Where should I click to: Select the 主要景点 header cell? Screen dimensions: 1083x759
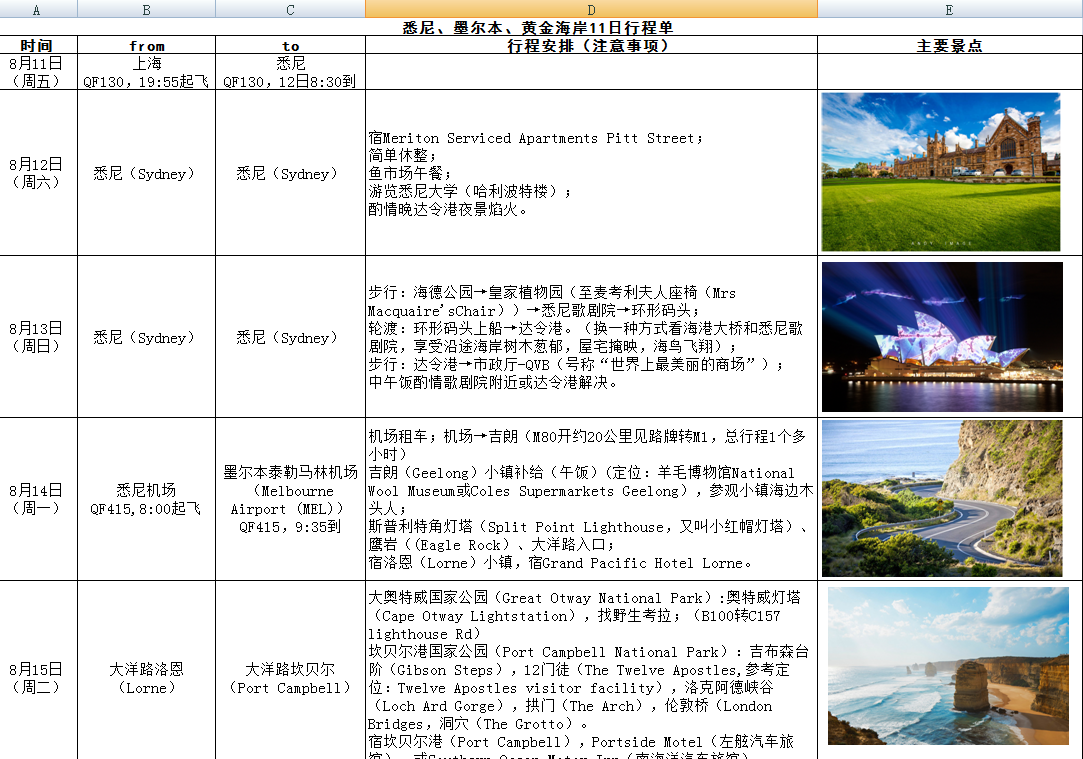(x=948, y=45)
